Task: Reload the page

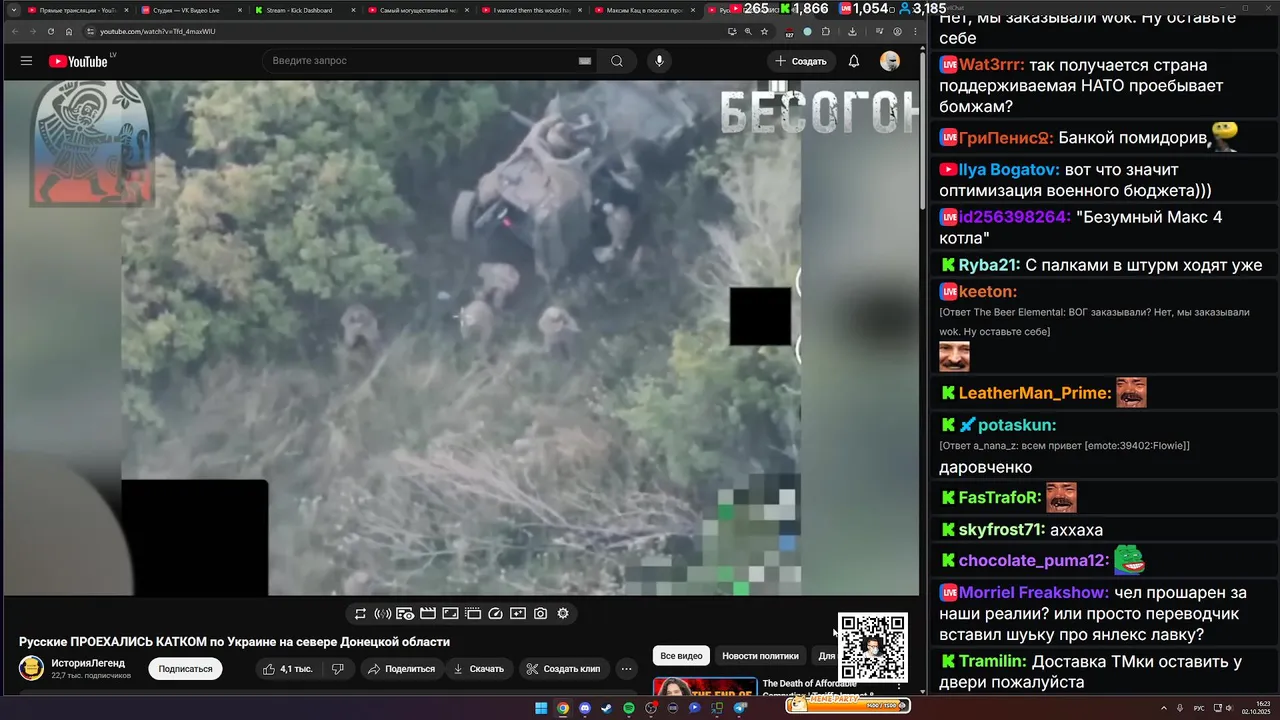Action: coord(51,31)
